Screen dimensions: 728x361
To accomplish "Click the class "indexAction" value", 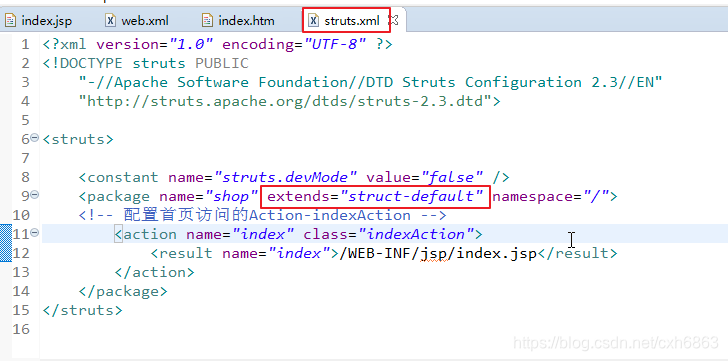I will tap(416, 234).
